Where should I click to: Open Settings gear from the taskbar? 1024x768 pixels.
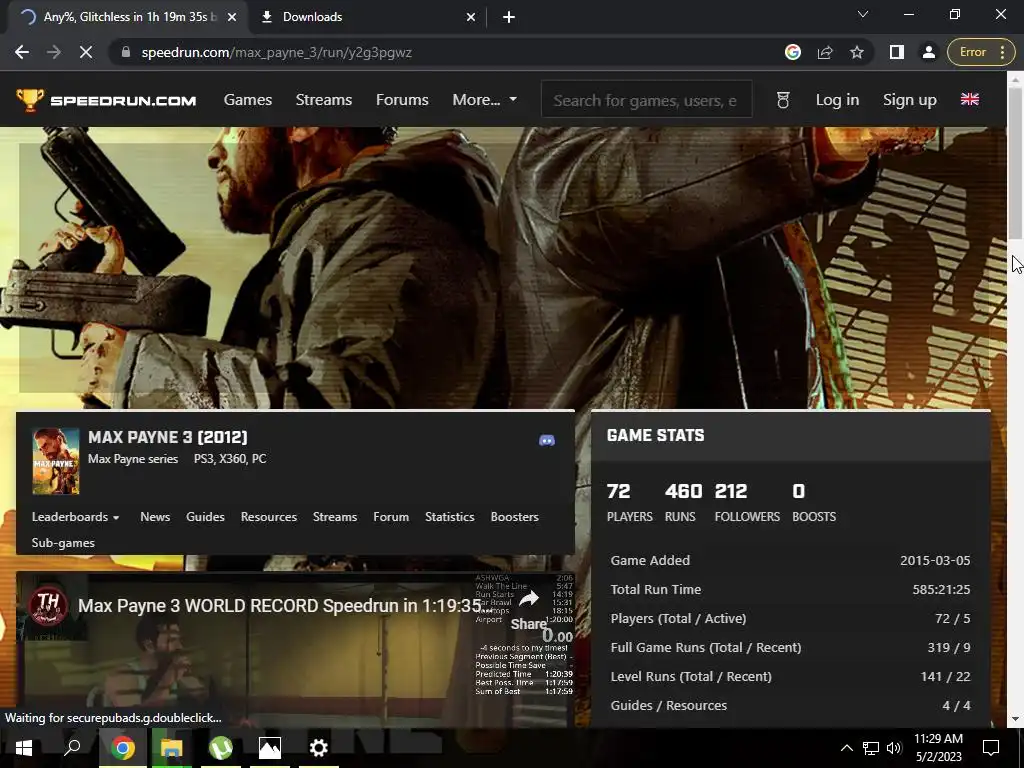tap(319, 748)
